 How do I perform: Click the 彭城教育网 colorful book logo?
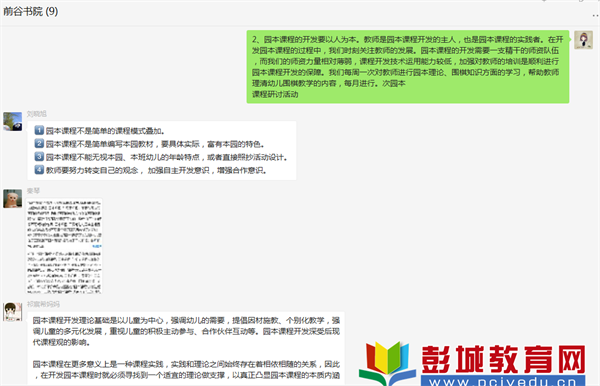pyautogui.click(x=387, y=363)
